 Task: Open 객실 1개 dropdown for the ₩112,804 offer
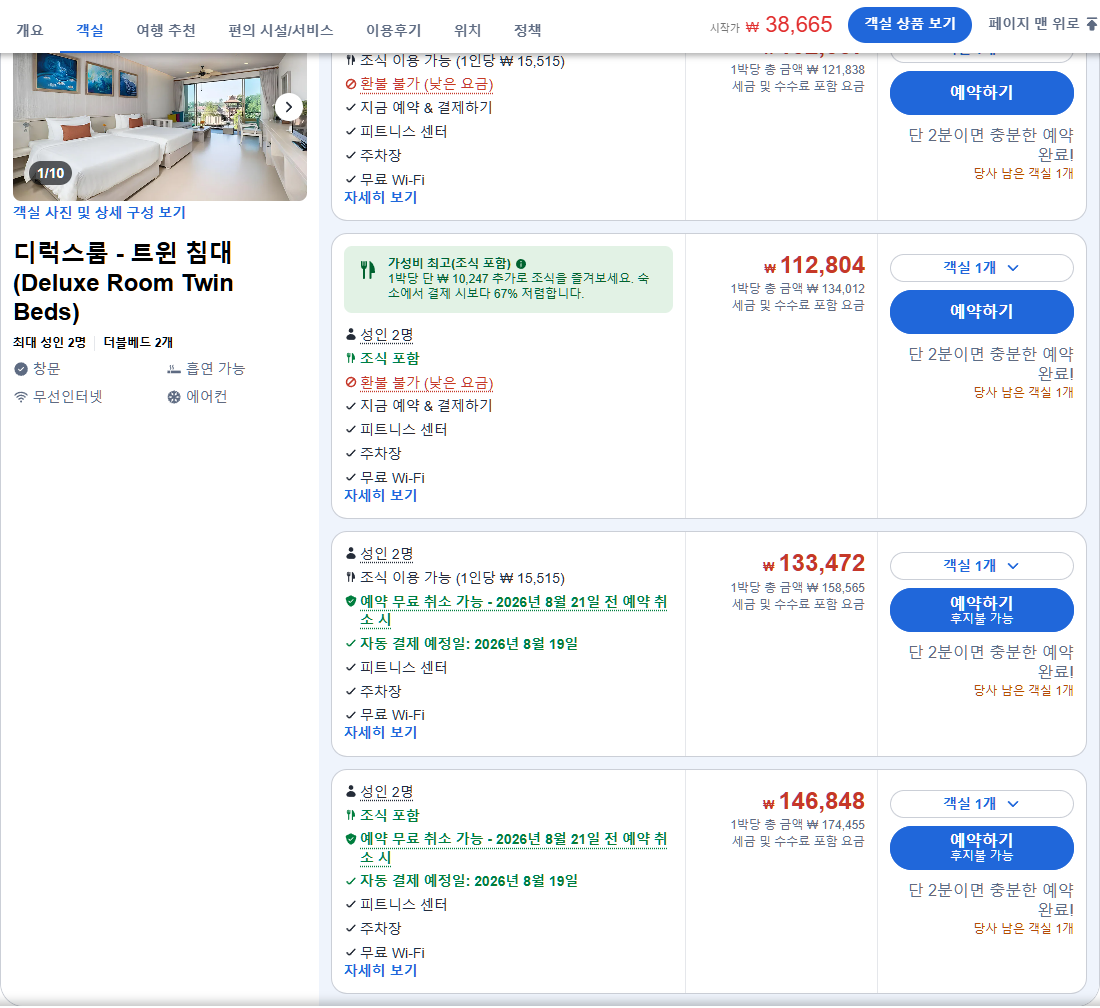(981, 267)
